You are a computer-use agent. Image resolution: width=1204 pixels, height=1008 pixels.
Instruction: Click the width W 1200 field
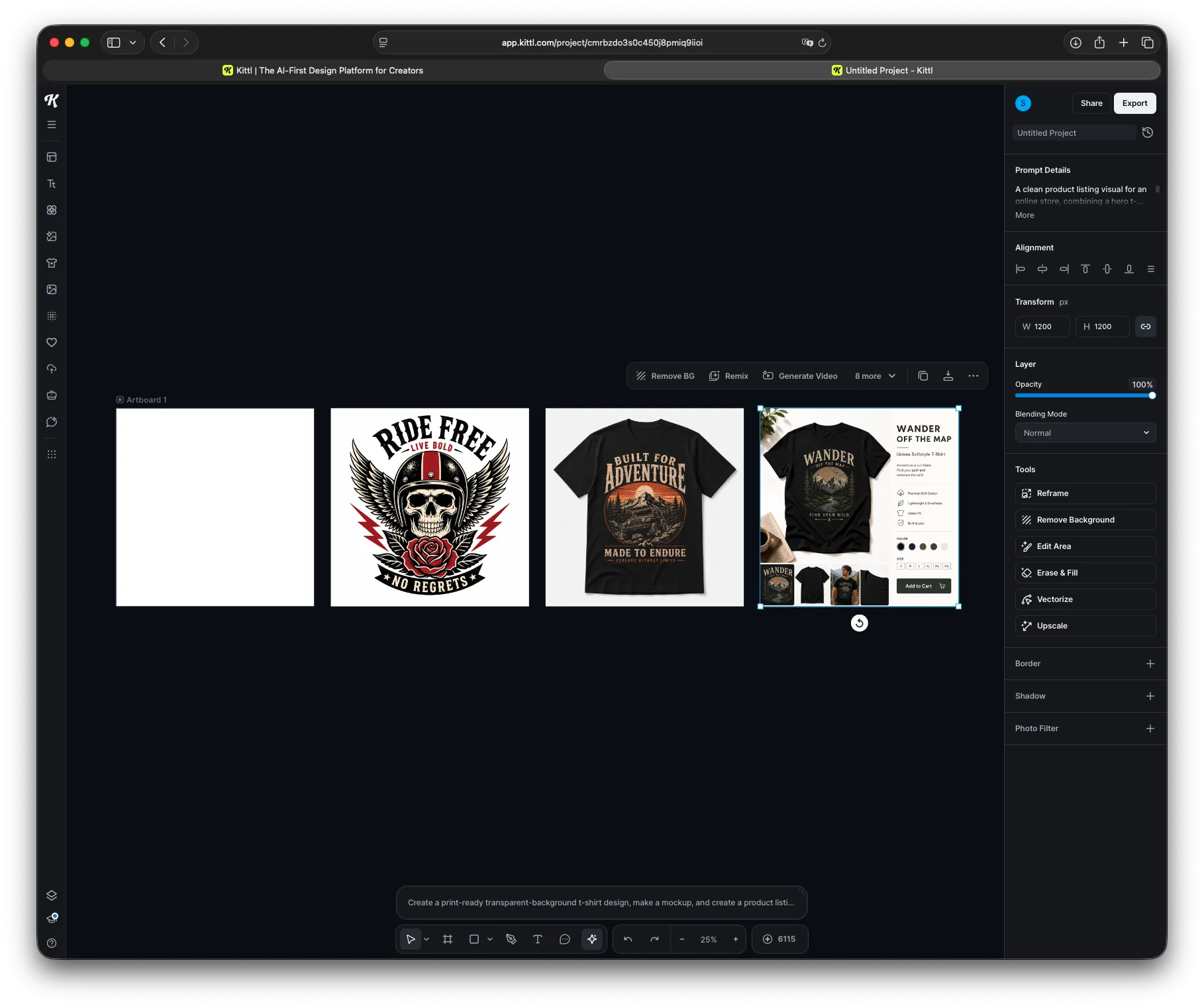(x=1042, y=327)
